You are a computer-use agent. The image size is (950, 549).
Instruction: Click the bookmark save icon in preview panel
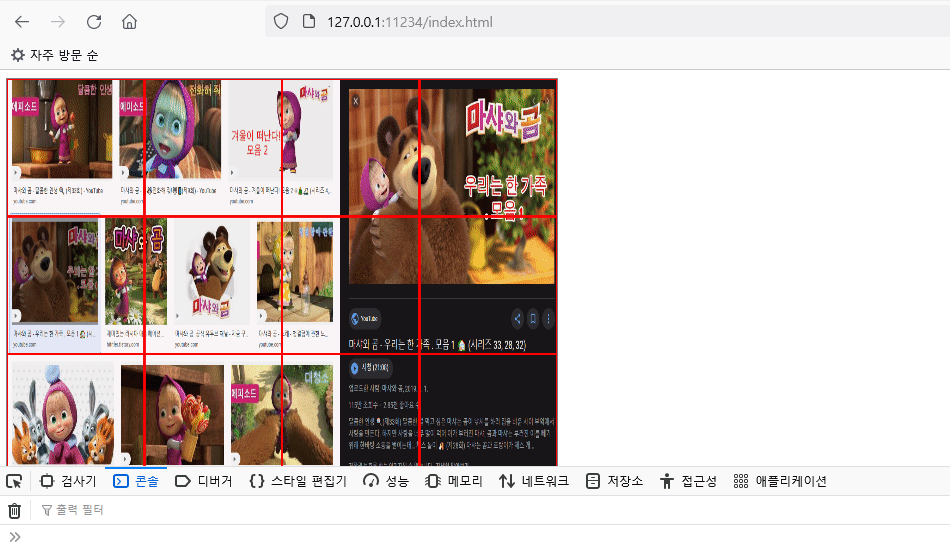533,319
